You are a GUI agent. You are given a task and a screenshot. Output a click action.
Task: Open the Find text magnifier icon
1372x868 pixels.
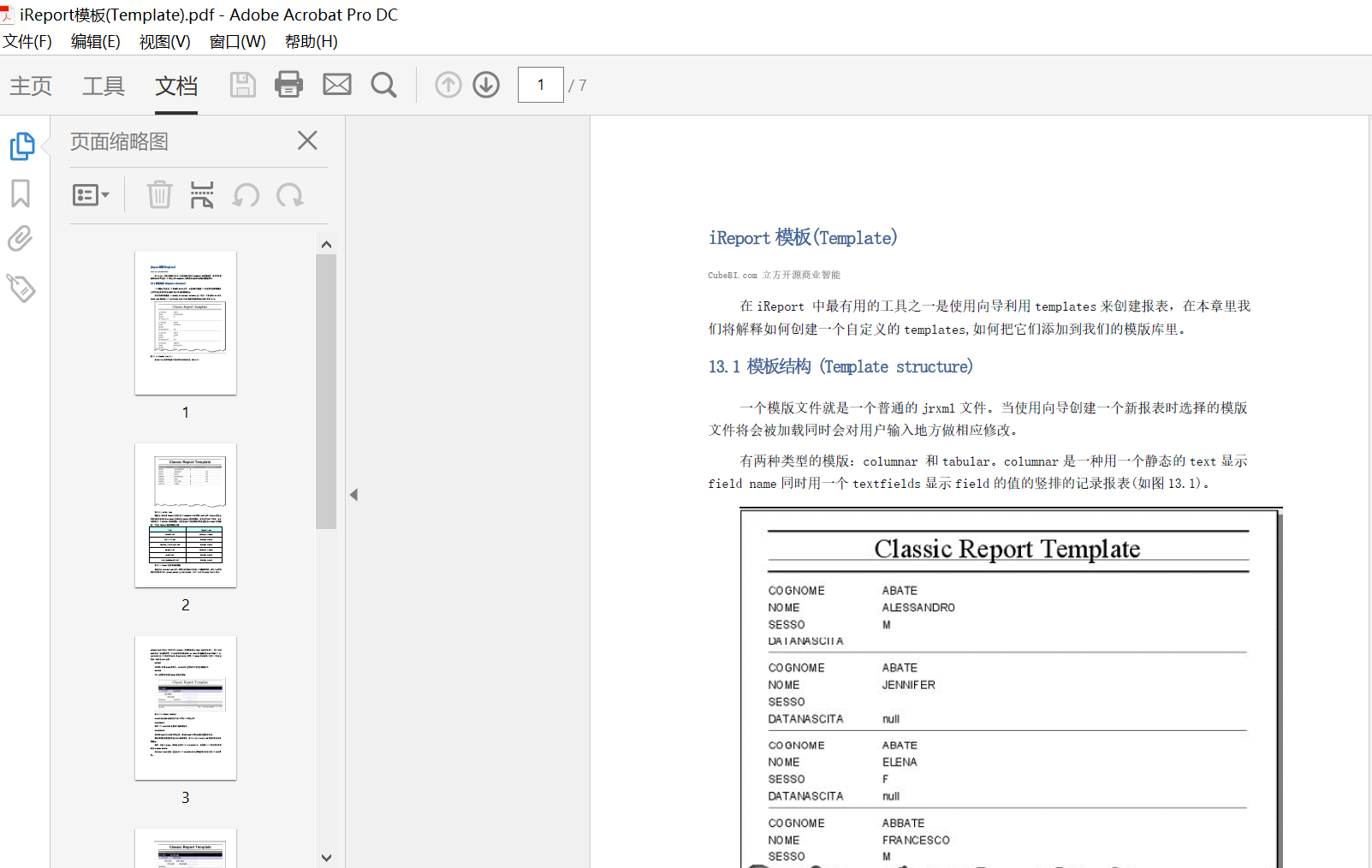click(x=383, y=85)
